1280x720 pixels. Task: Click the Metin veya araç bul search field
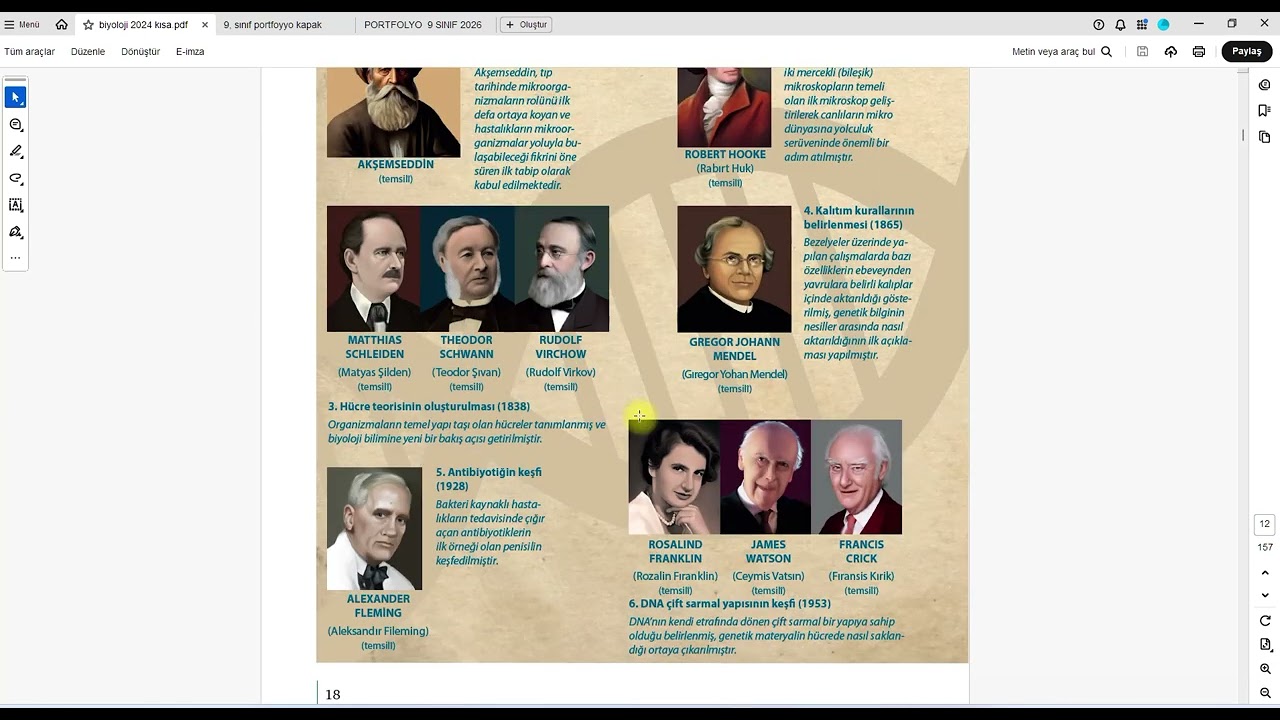(x=1053, y=51)
